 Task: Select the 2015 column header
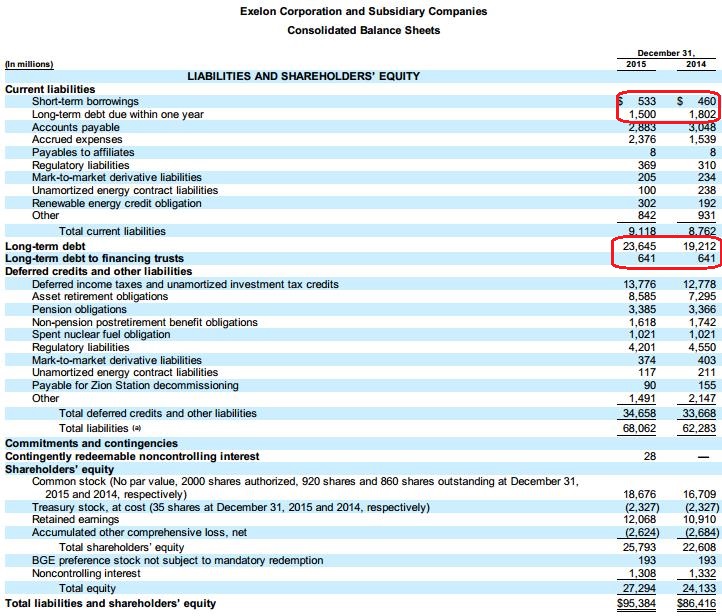[x=635, y=64]
